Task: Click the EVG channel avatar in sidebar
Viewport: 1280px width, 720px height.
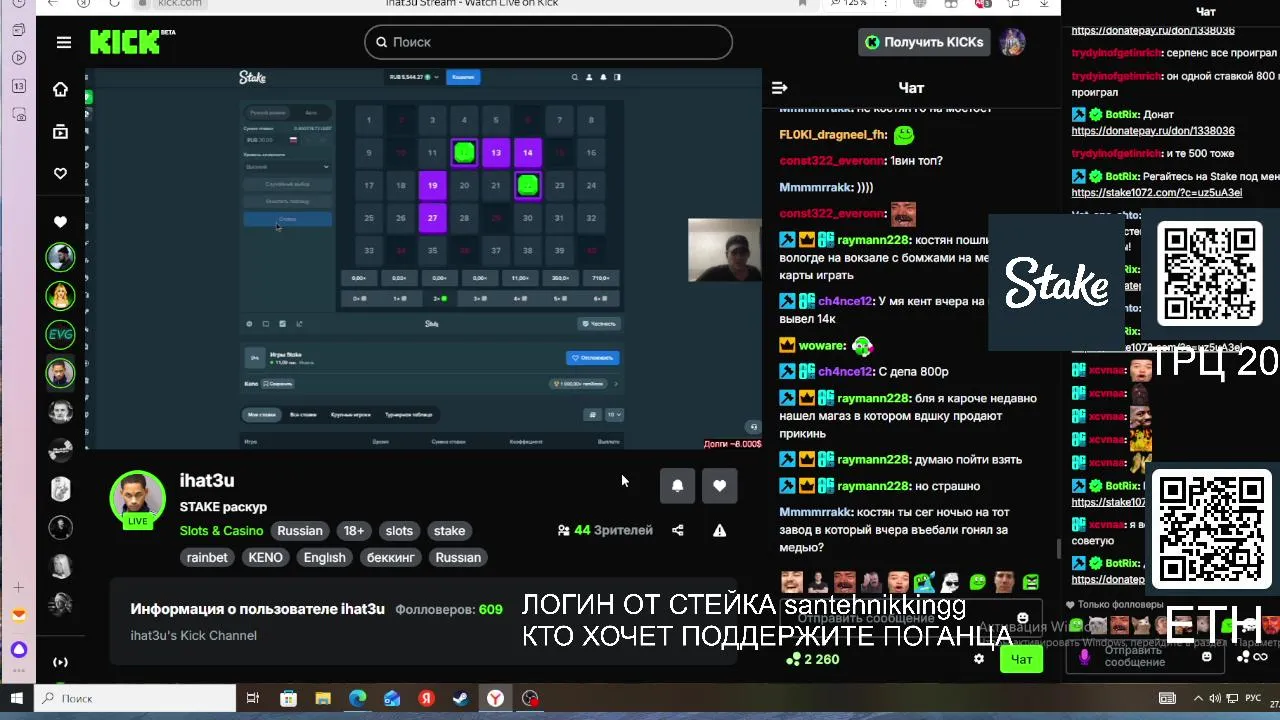Action: coord(60,334)
